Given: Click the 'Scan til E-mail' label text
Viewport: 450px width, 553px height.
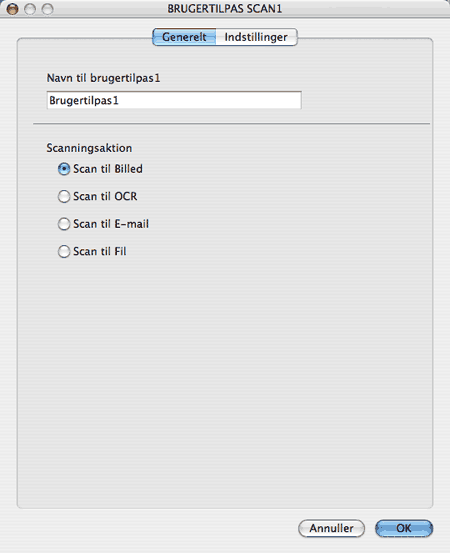Looking at the screenshot, I should pos(111,224).
